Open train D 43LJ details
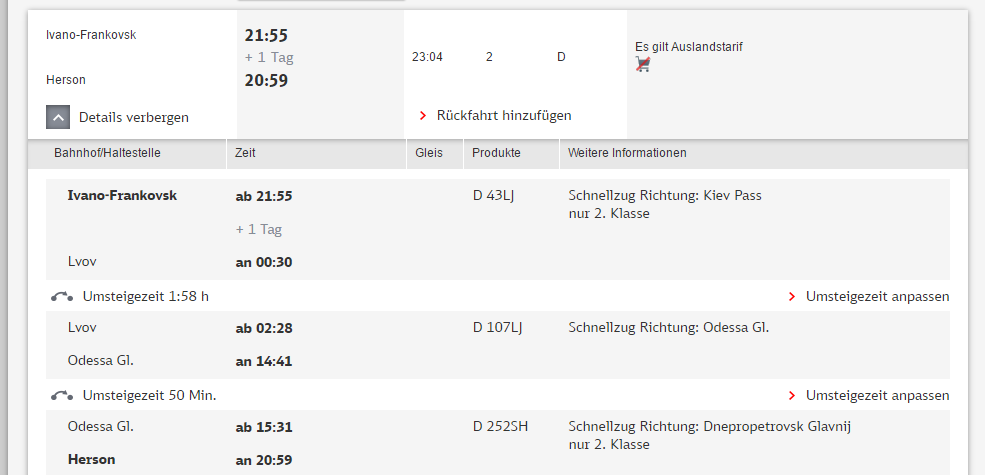Screen dimensions: 985x475 click(493, 195)
